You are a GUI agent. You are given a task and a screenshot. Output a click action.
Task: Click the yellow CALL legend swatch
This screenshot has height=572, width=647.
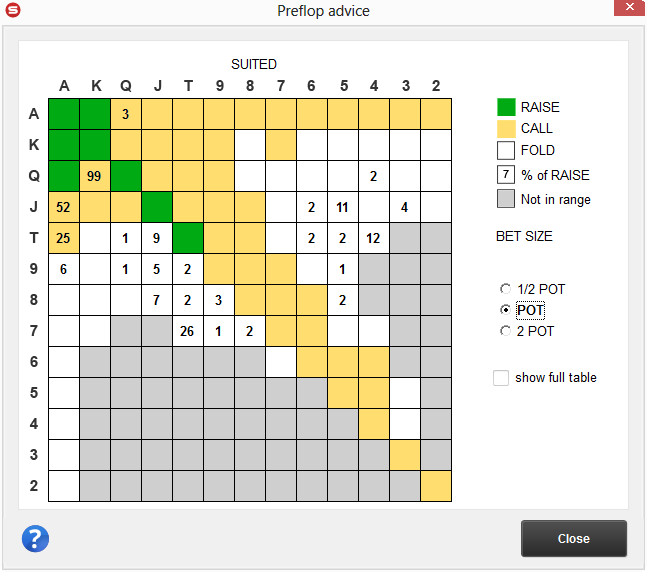(x=506, y=128)
